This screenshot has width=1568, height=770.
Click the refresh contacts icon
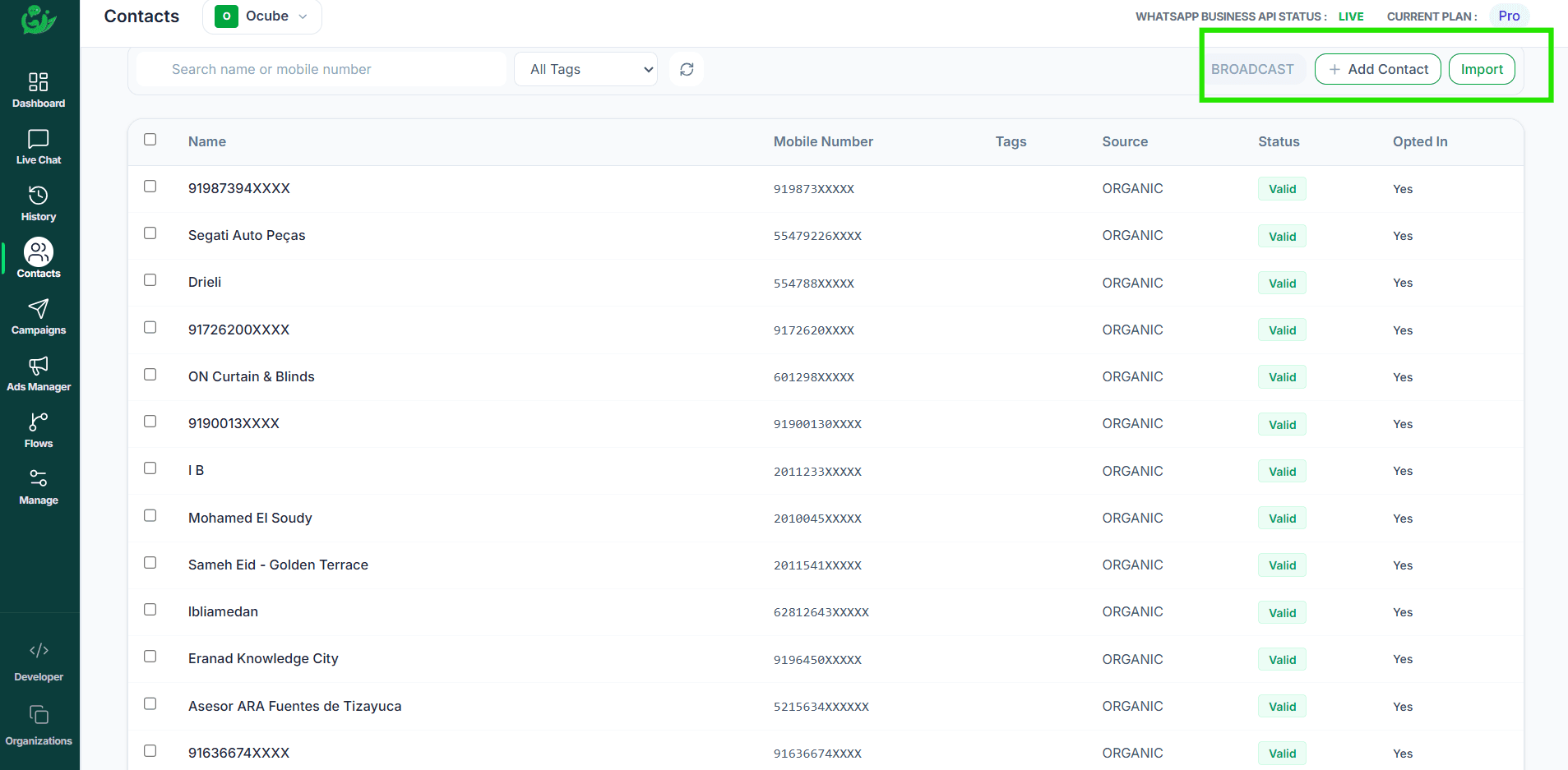pyautogui.click(x=687, y=69)
